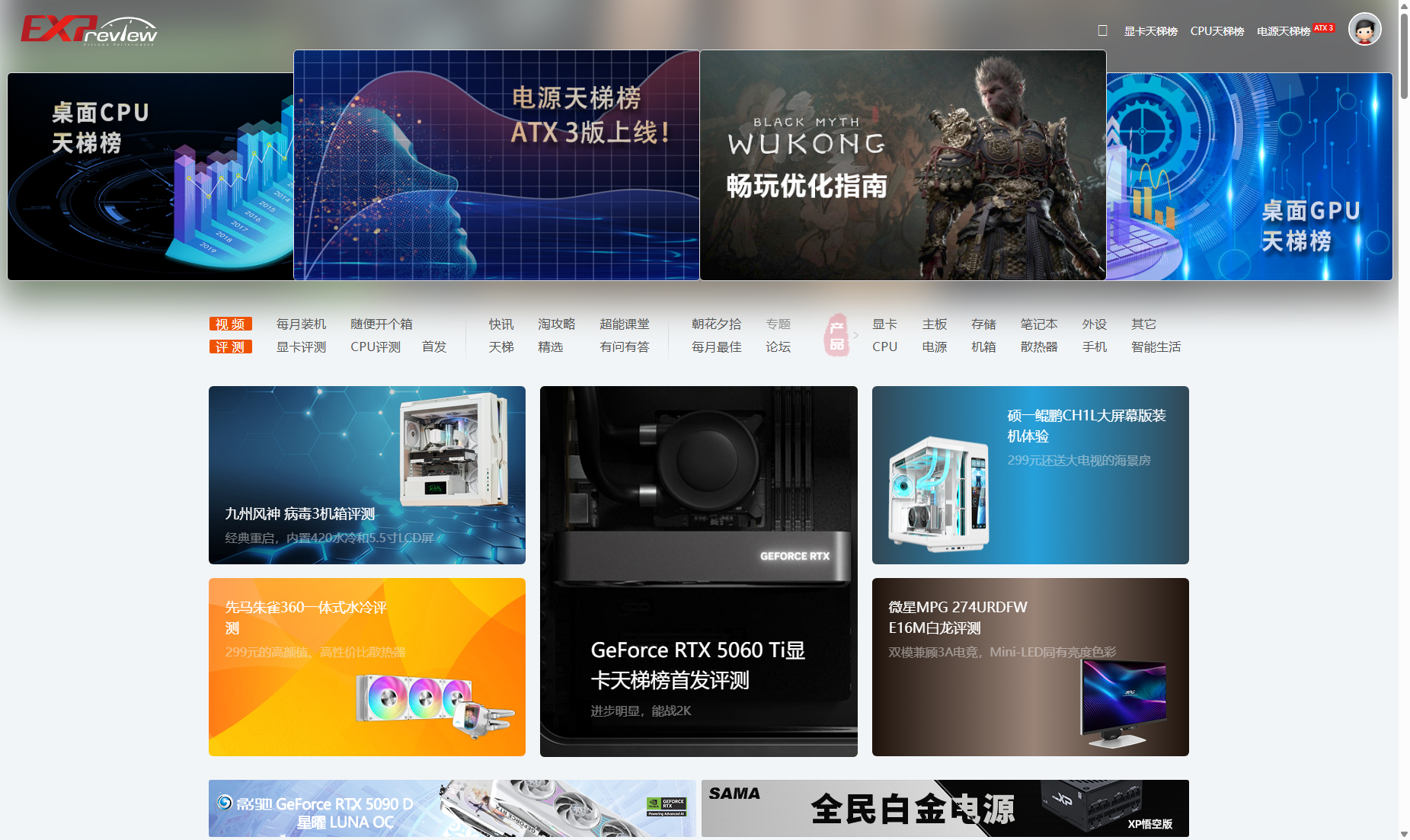Open the 论坛 link

(779, 347)
